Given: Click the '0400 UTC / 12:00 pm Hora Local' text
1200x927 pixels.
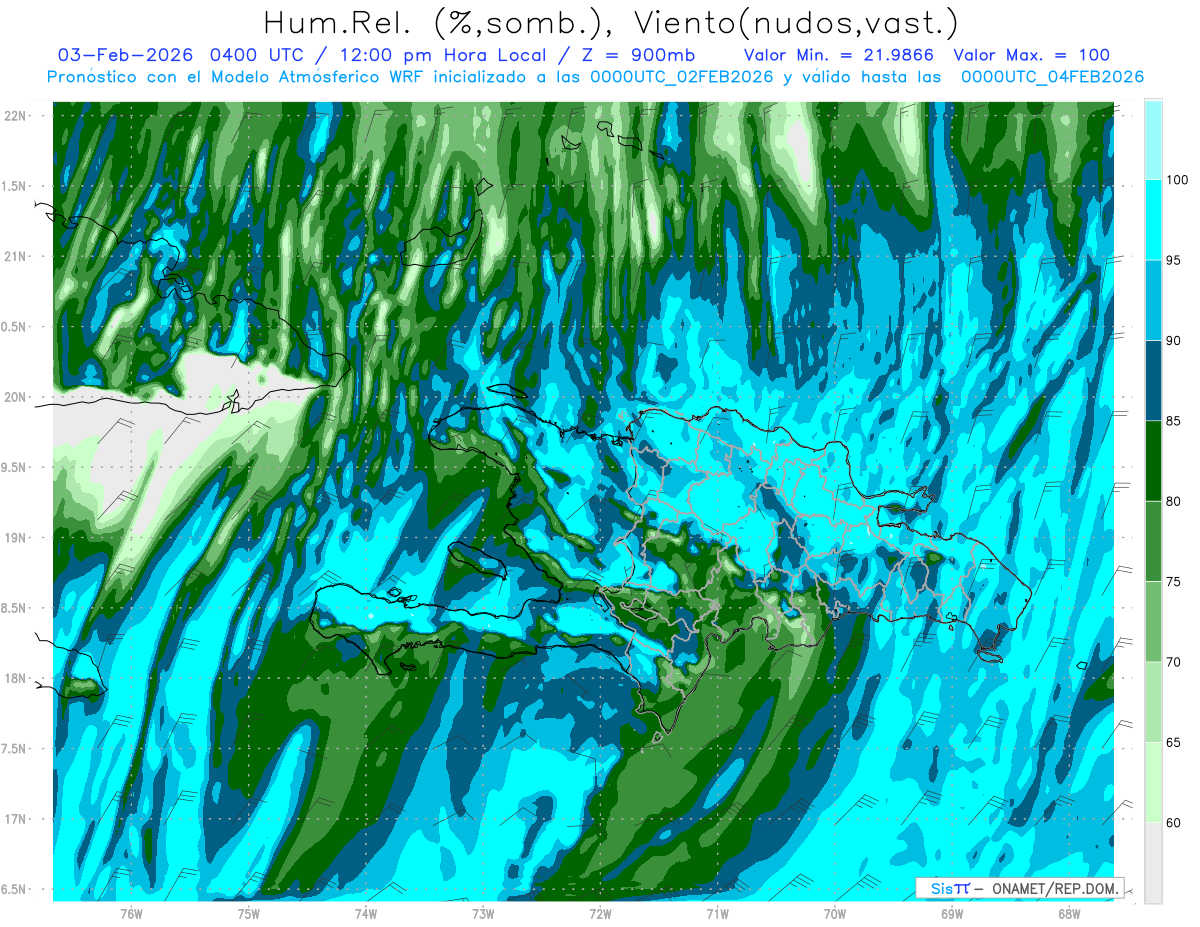Looking at the screenshot, I should [x=379, y=56].
